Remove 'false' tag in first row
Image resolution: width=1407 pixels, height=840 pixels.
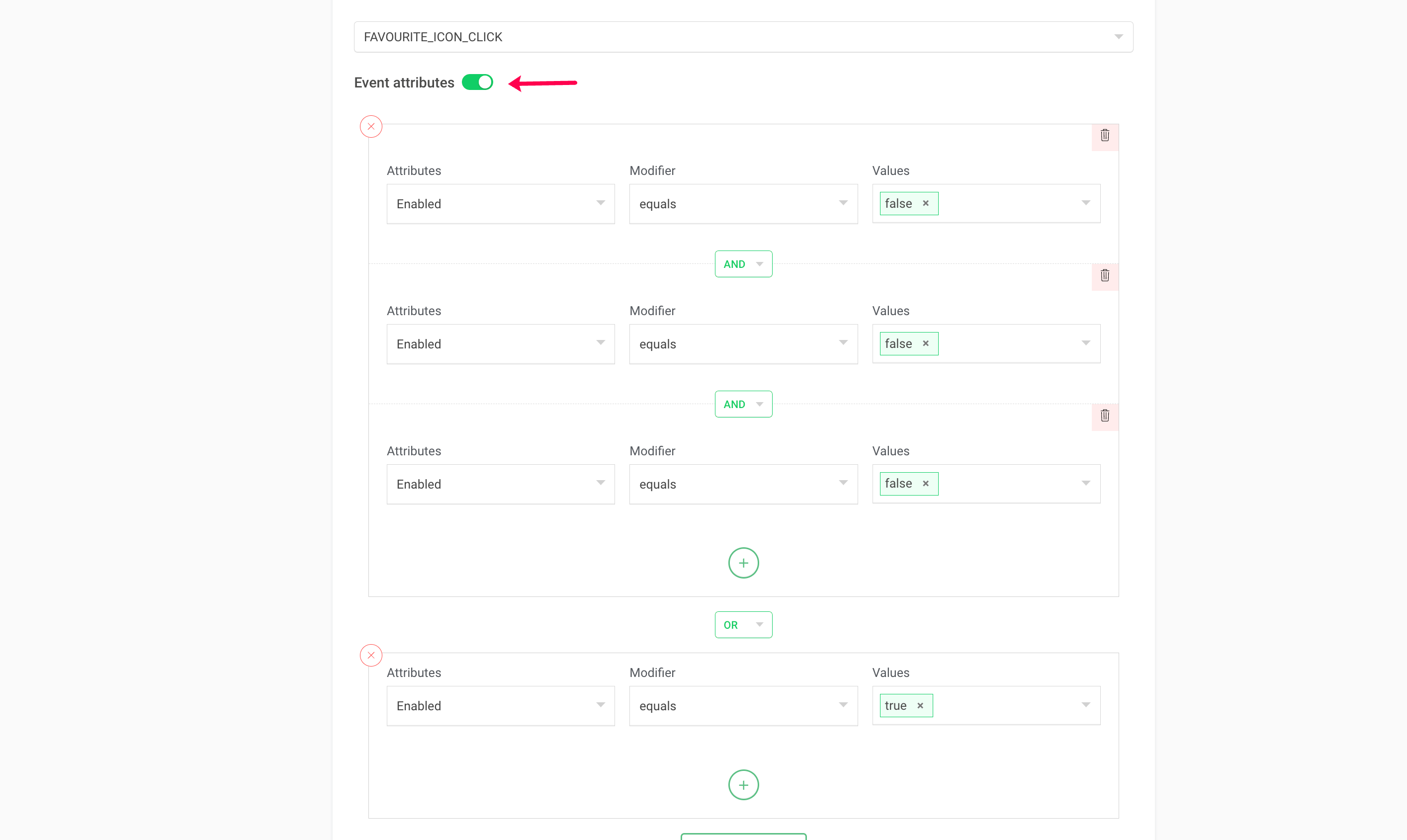pyautogui.click(x=925, y=203)
